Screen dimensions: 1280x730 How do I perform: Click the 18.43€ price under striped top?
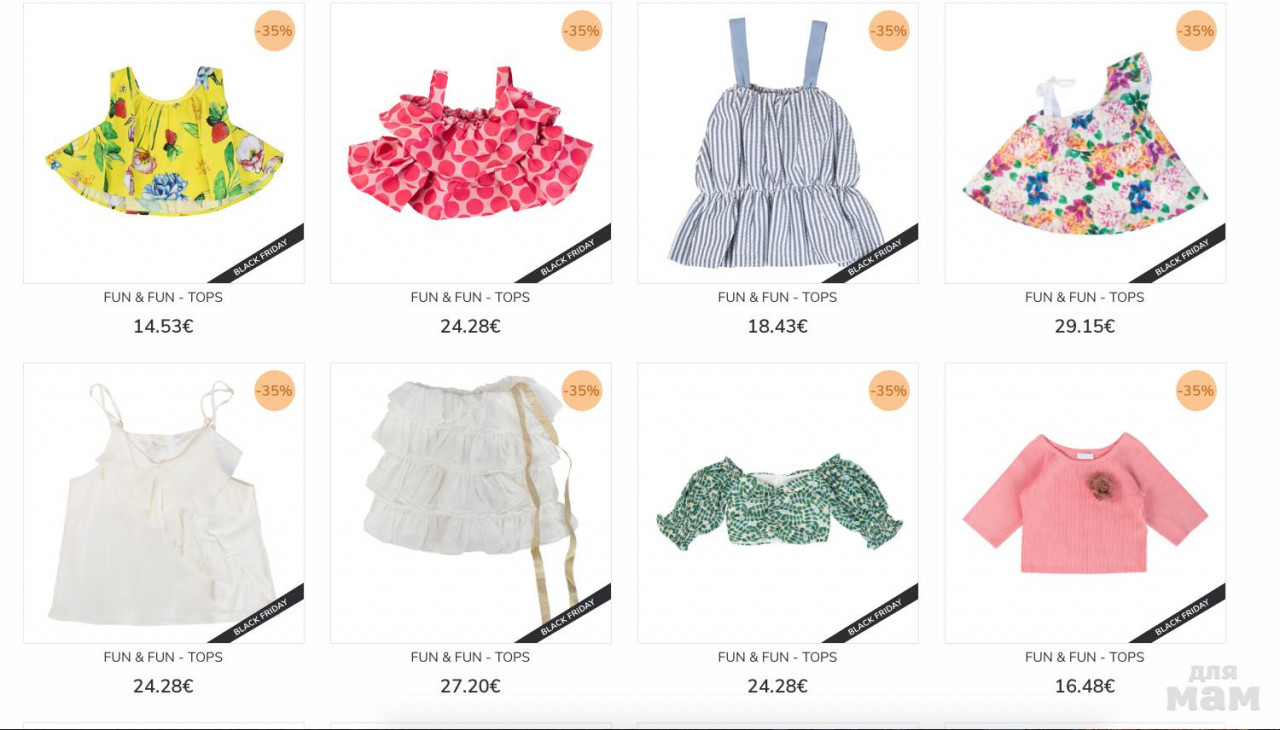tap(778, 326)
